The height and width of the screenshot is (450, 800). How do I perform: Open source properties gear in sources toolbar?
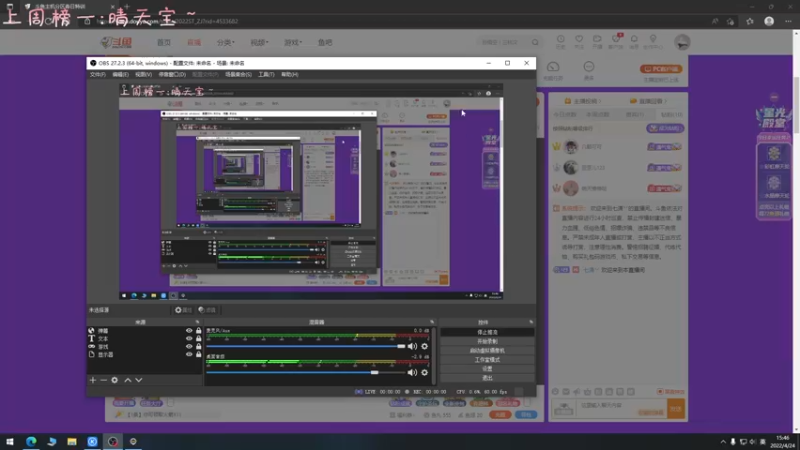click(x=115, y=380)
